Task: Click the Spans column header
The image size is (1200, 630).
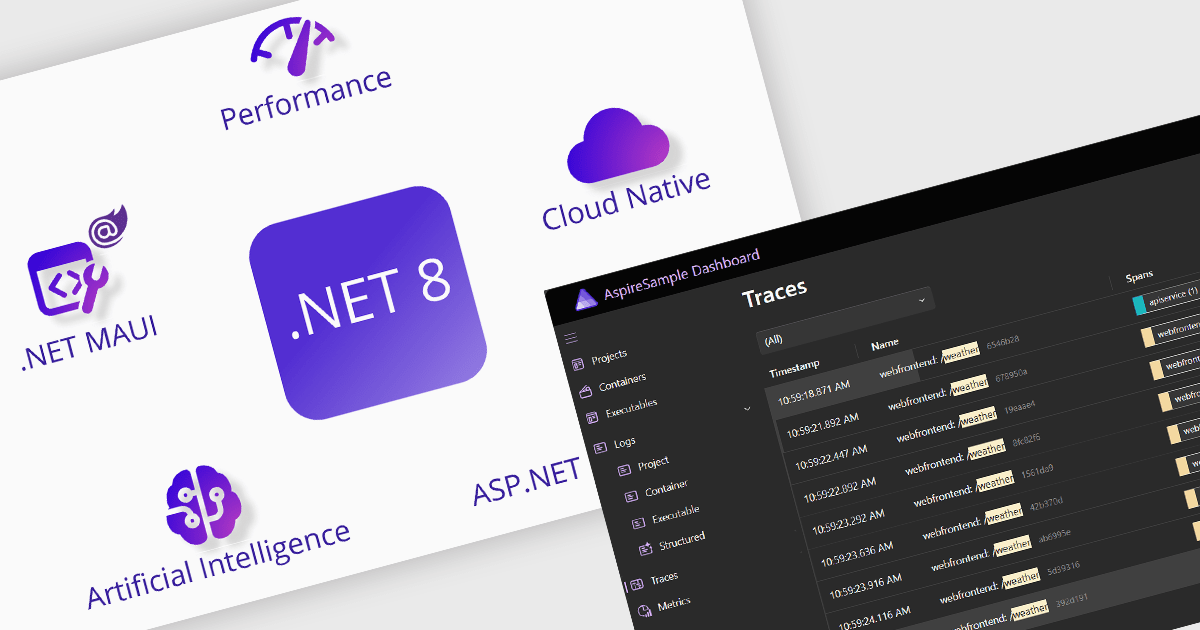Action: pyautogui.click(x=1140, y=276)
